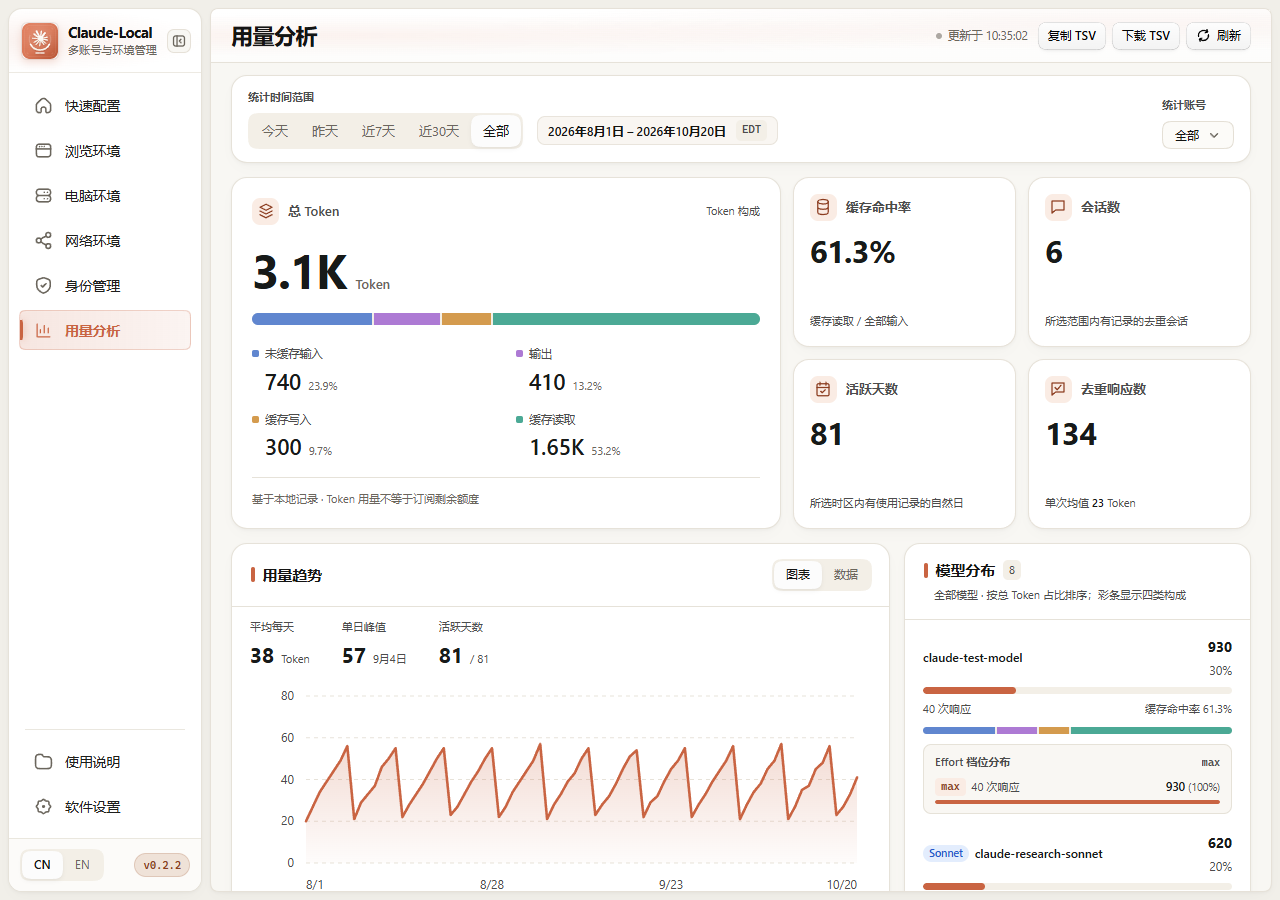Screen dimensions: 1280x900
Task: Open the date range picker 2026年8月1日 – 2026年10月20日
Action: click(x=657, y=131)
